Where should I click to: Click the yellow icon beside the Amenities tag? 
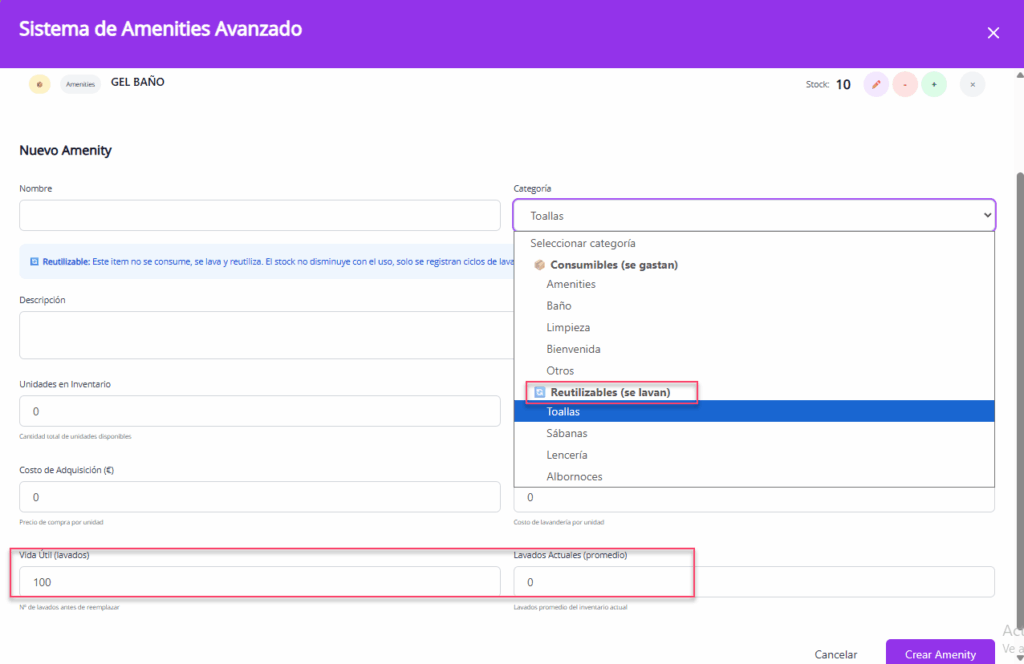(39, 85)
